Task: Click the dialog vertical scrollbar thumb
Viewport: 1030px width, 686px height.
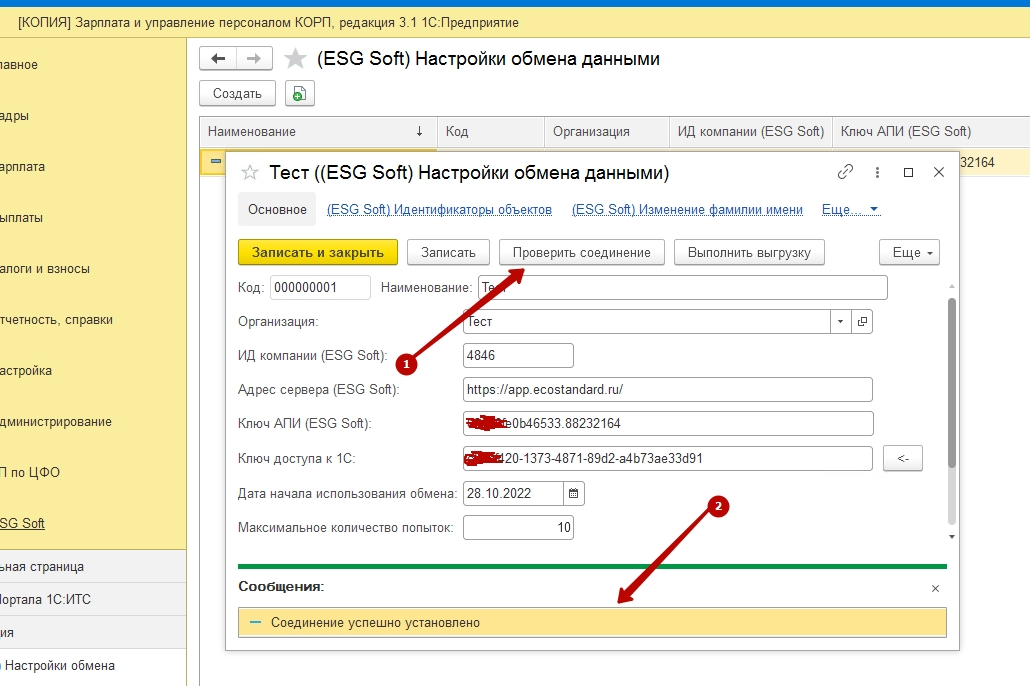Action: pyautogui.click(x=952, y=383)
